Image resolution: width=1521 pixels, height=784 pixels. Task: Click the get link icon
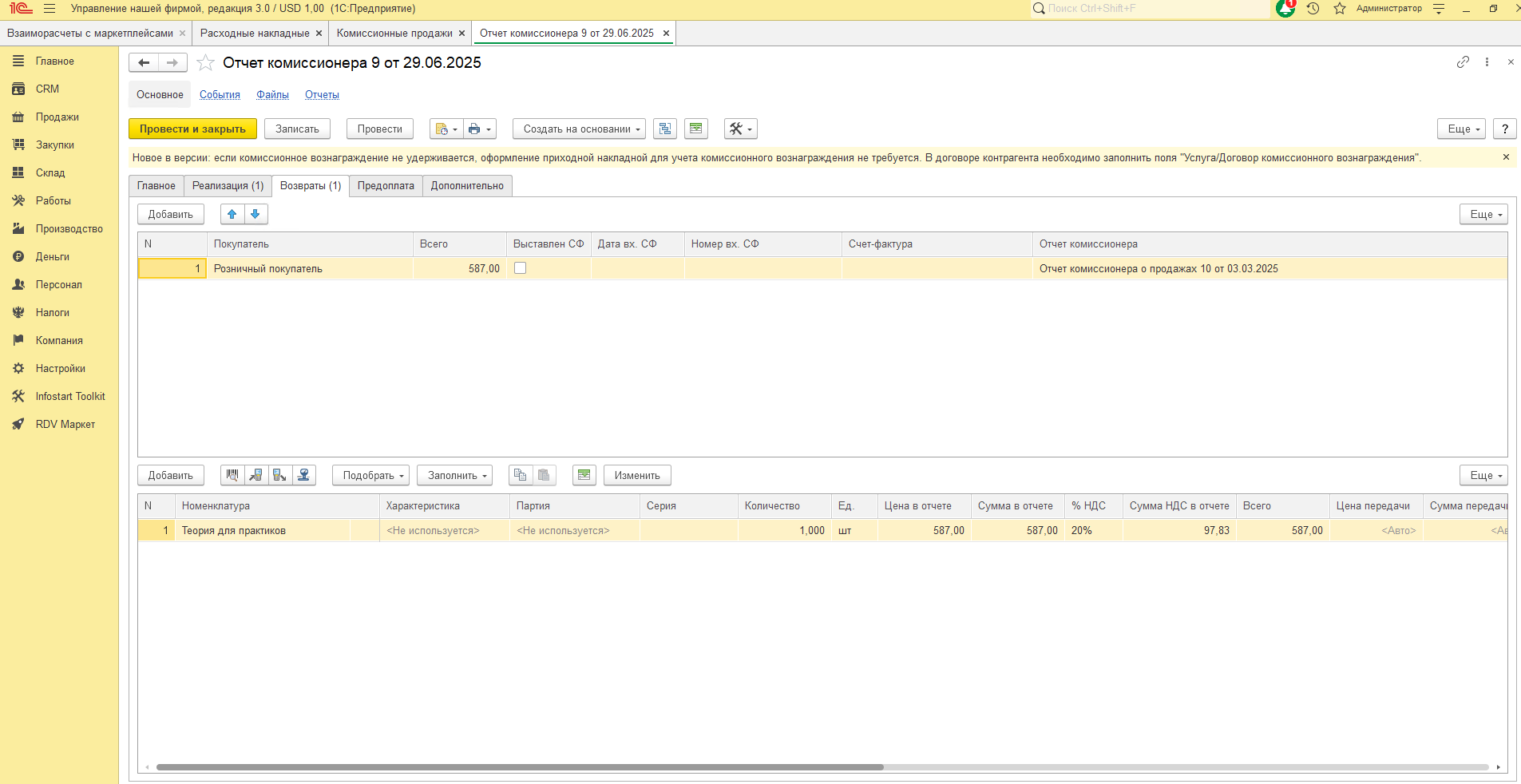coord(1463,62)
